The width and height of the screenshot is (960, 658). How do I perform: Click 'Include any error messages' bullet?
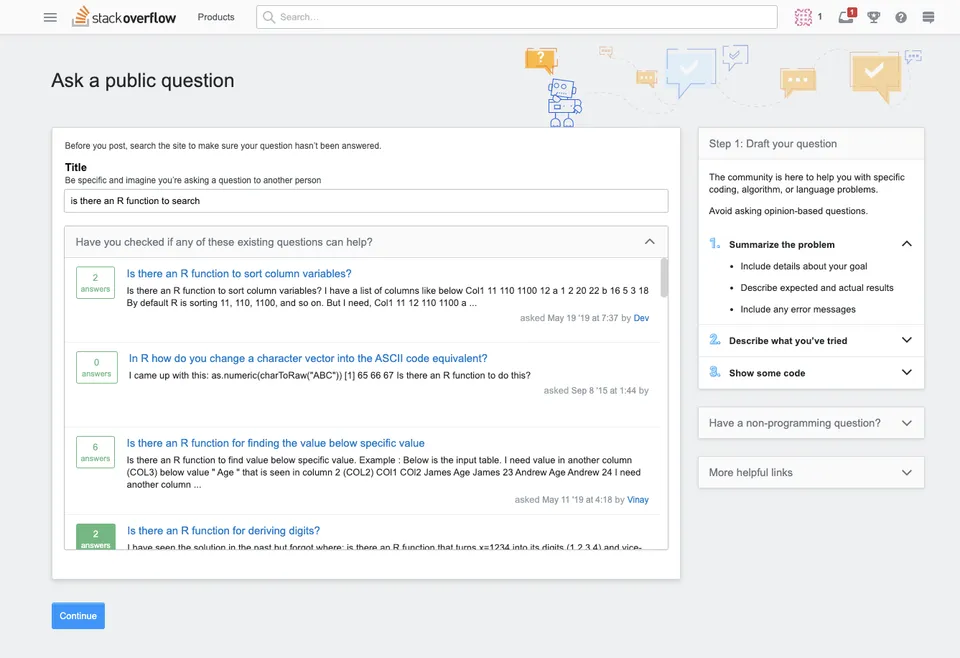[x=798, y=310]
